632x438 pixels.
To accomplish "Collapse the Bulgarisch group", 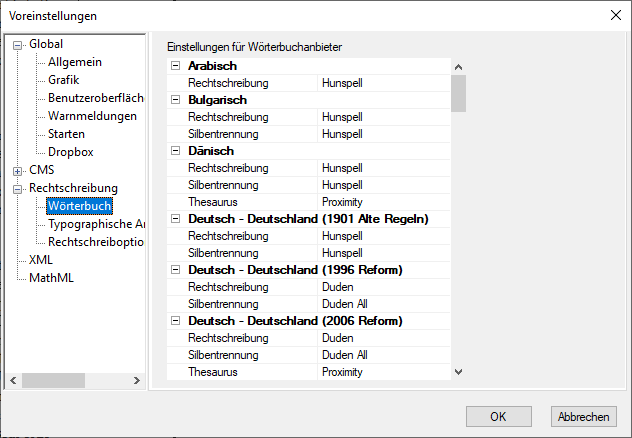I will 176,100.
